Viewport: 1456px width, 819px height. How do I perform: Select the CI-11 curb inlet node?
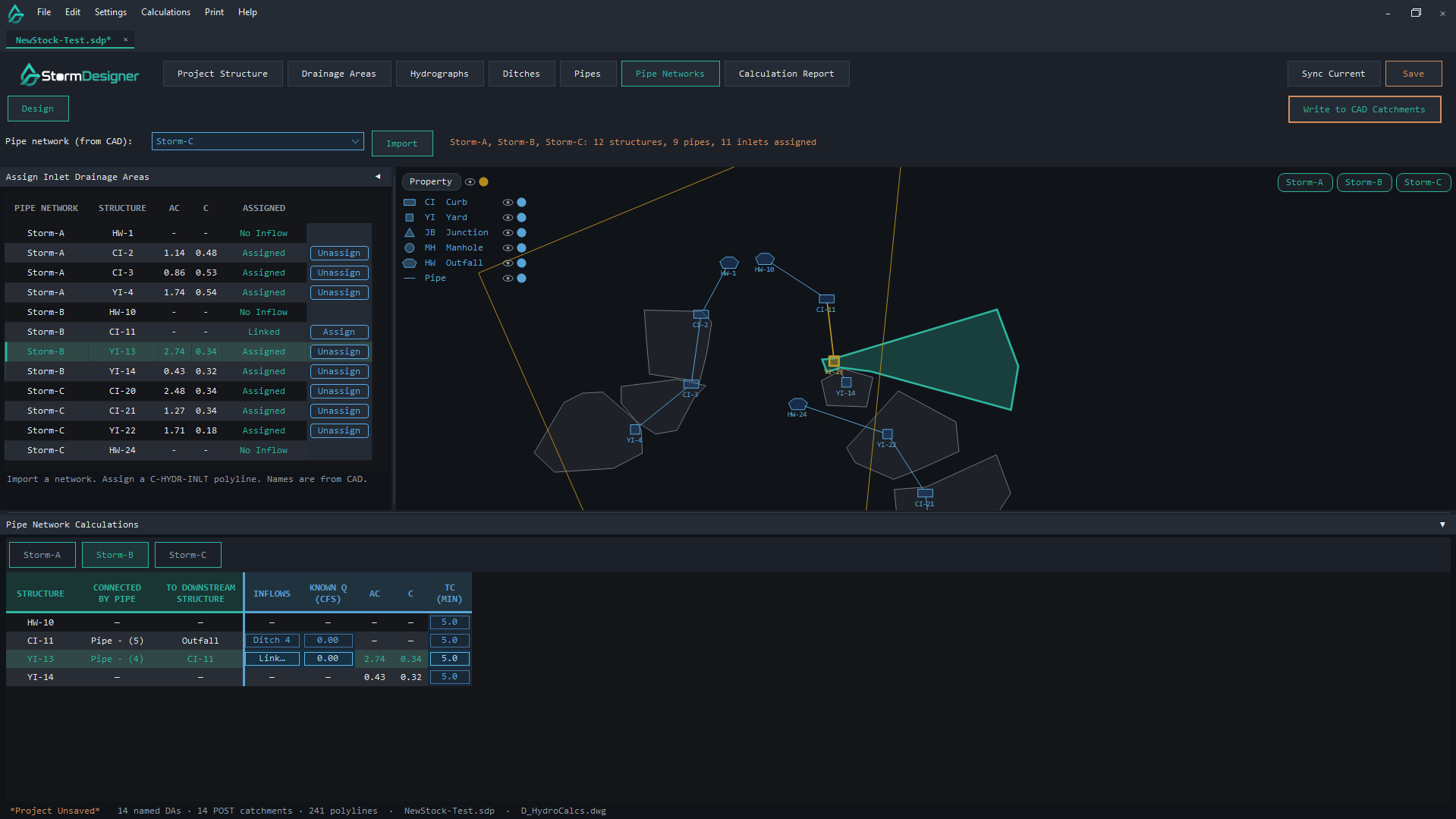pyautogui.click(x=826, y=299)
